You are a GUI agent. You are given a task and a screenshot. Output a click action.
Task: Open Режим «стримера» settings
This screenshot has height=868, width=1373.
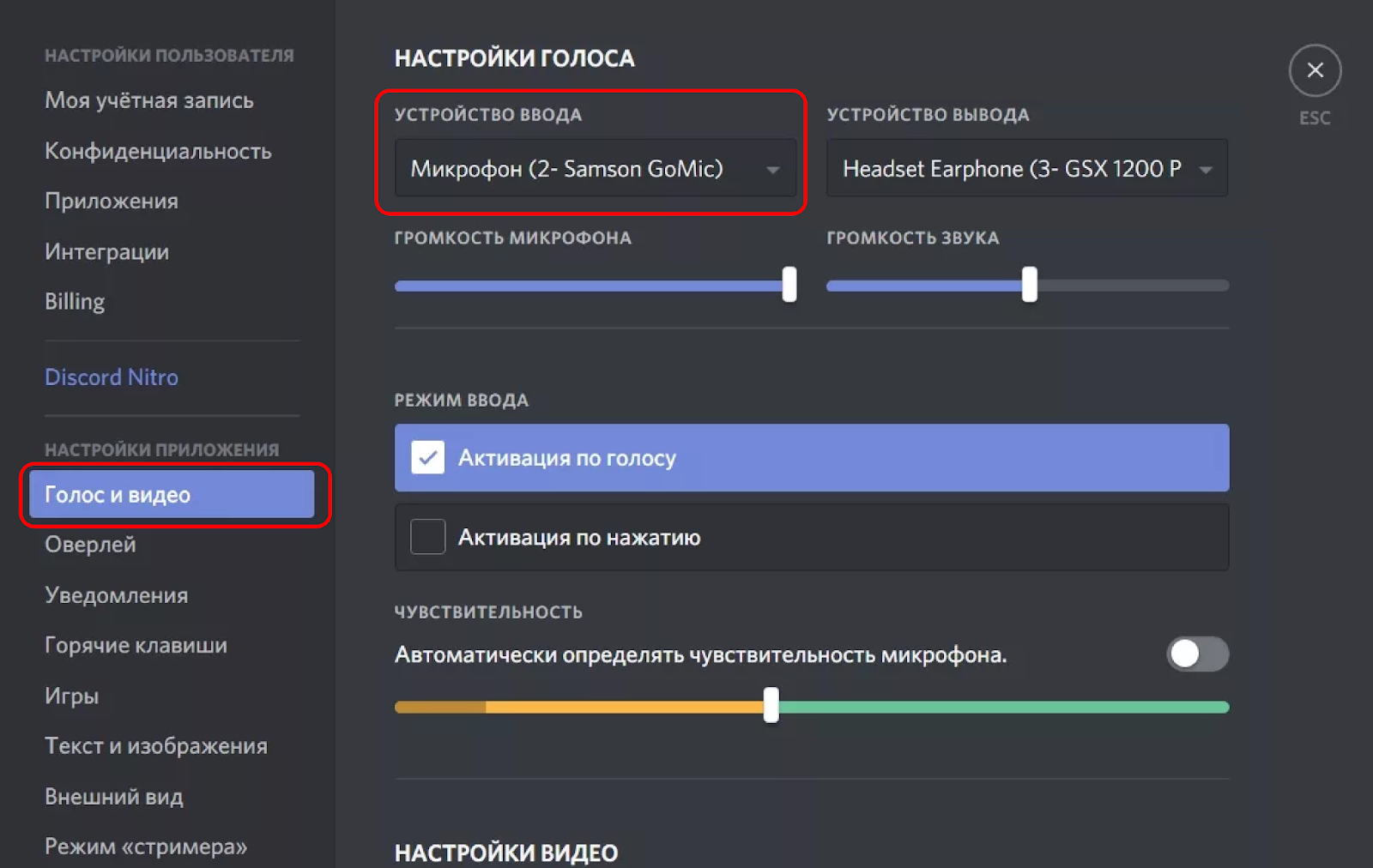(144, 846)
